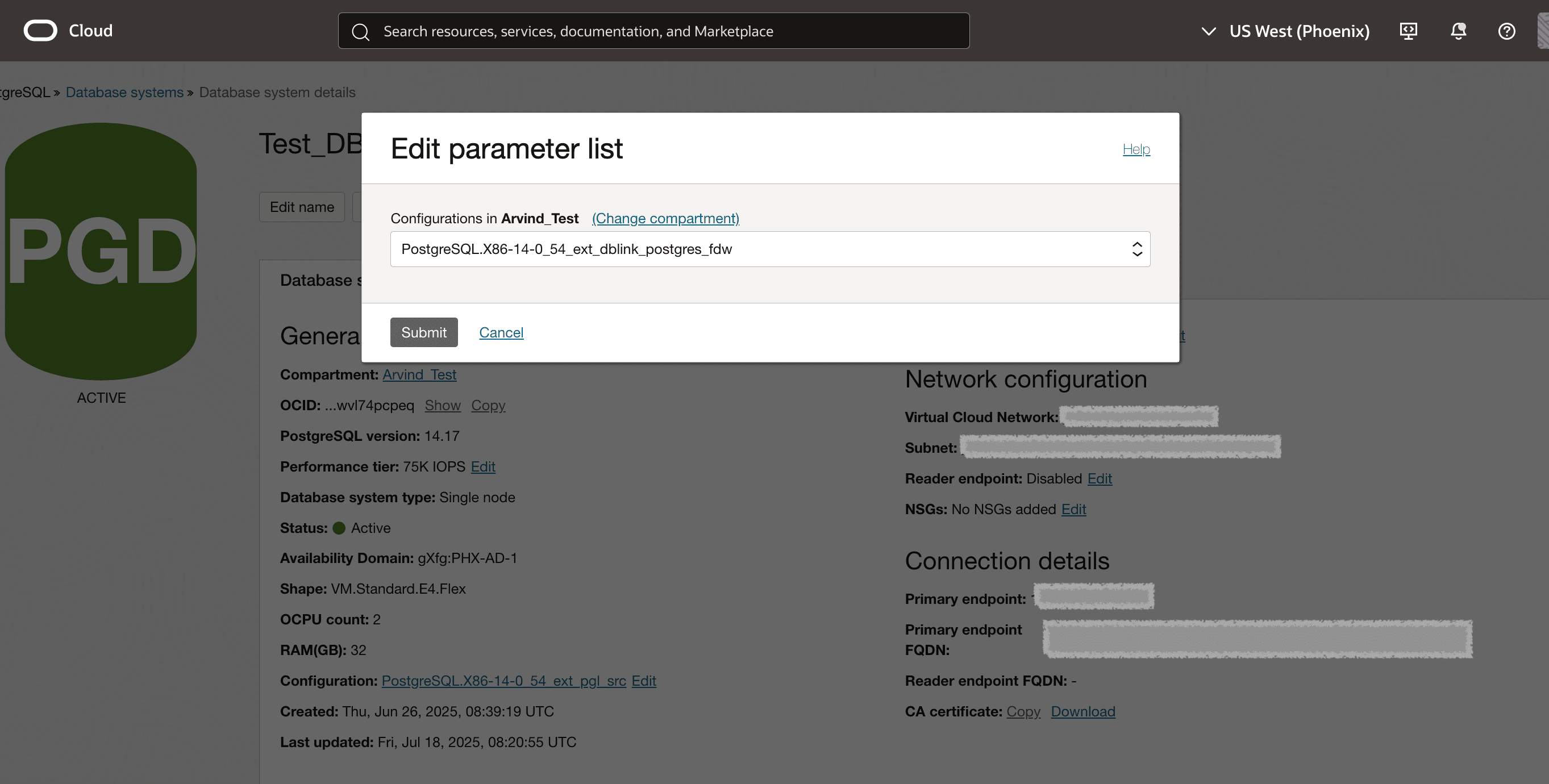Click the Edit name button

[302, 207]
